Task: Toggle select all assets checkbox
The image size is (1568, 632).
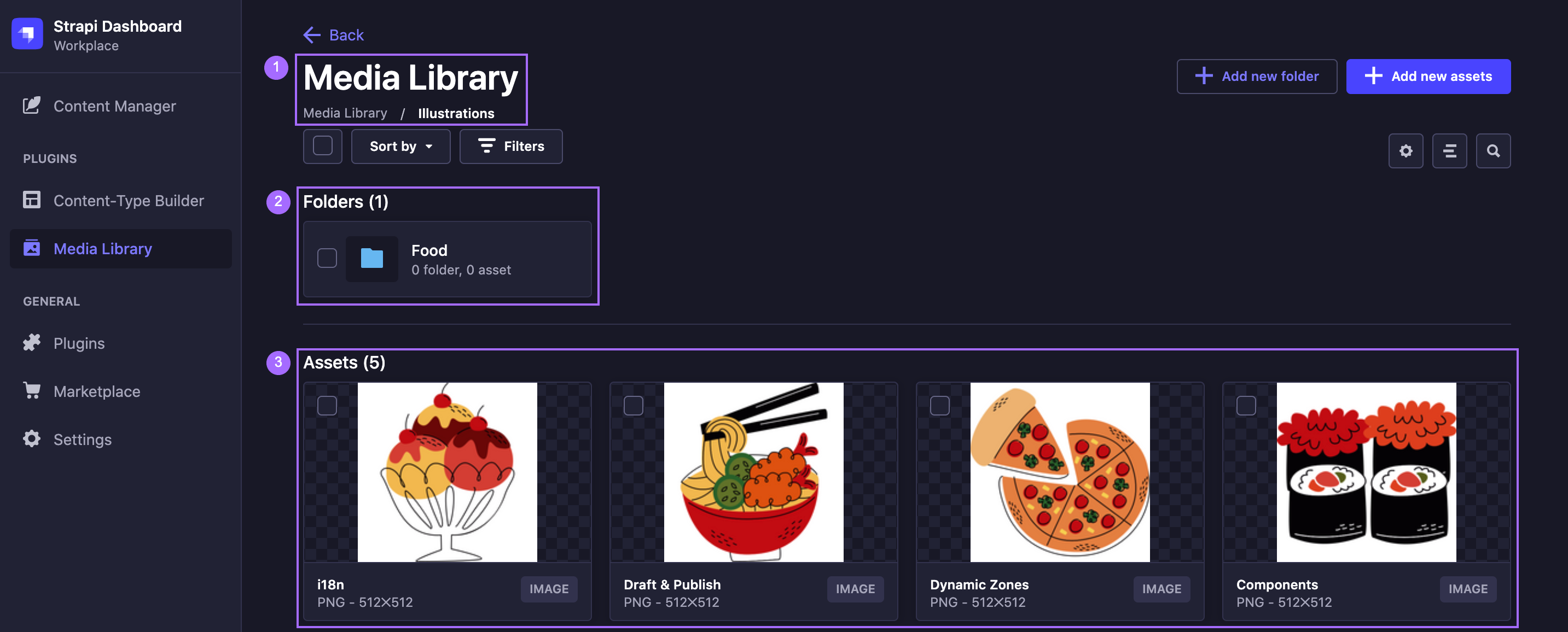Action: point(322,146)
